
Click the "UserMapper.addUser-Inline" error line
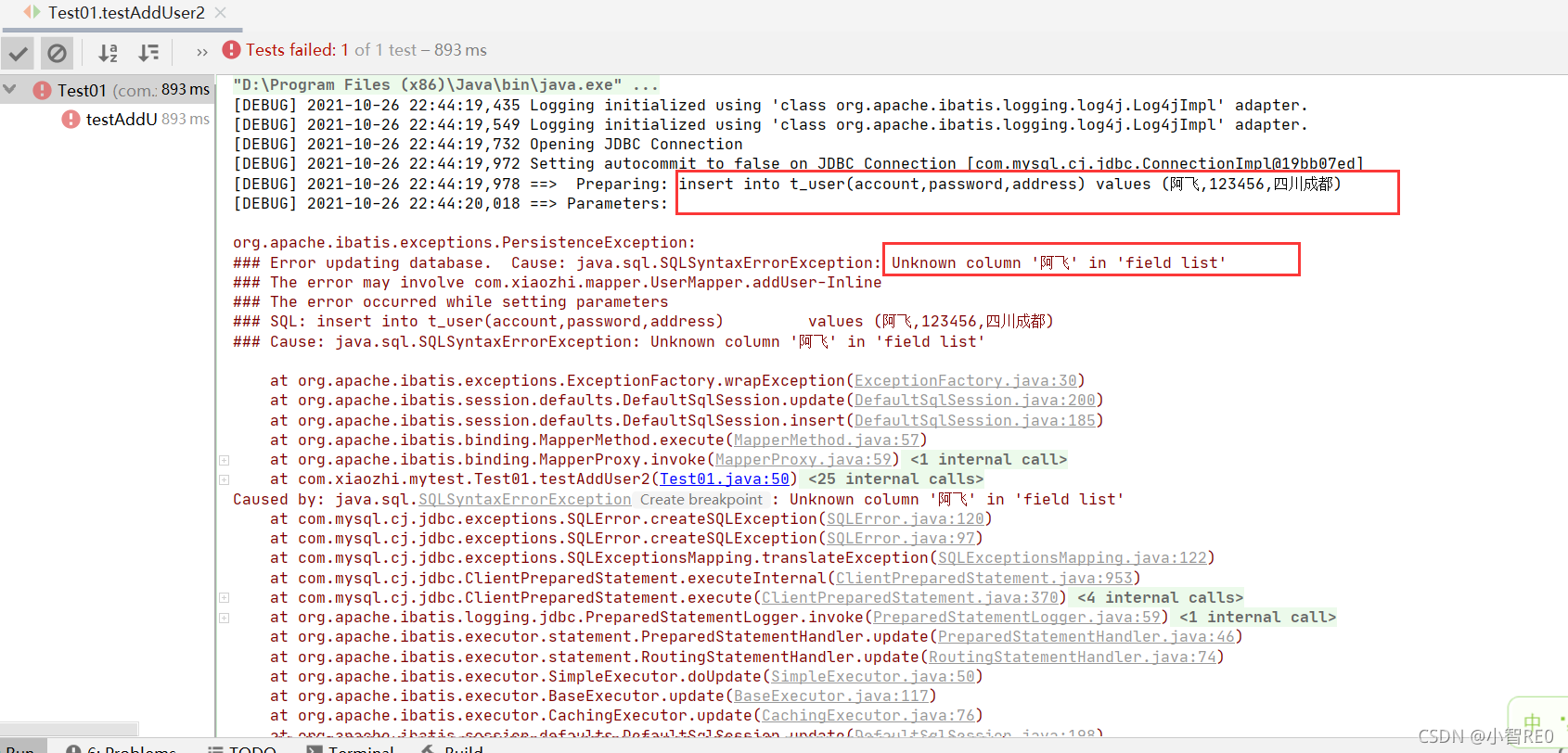(x=558, y=283)
